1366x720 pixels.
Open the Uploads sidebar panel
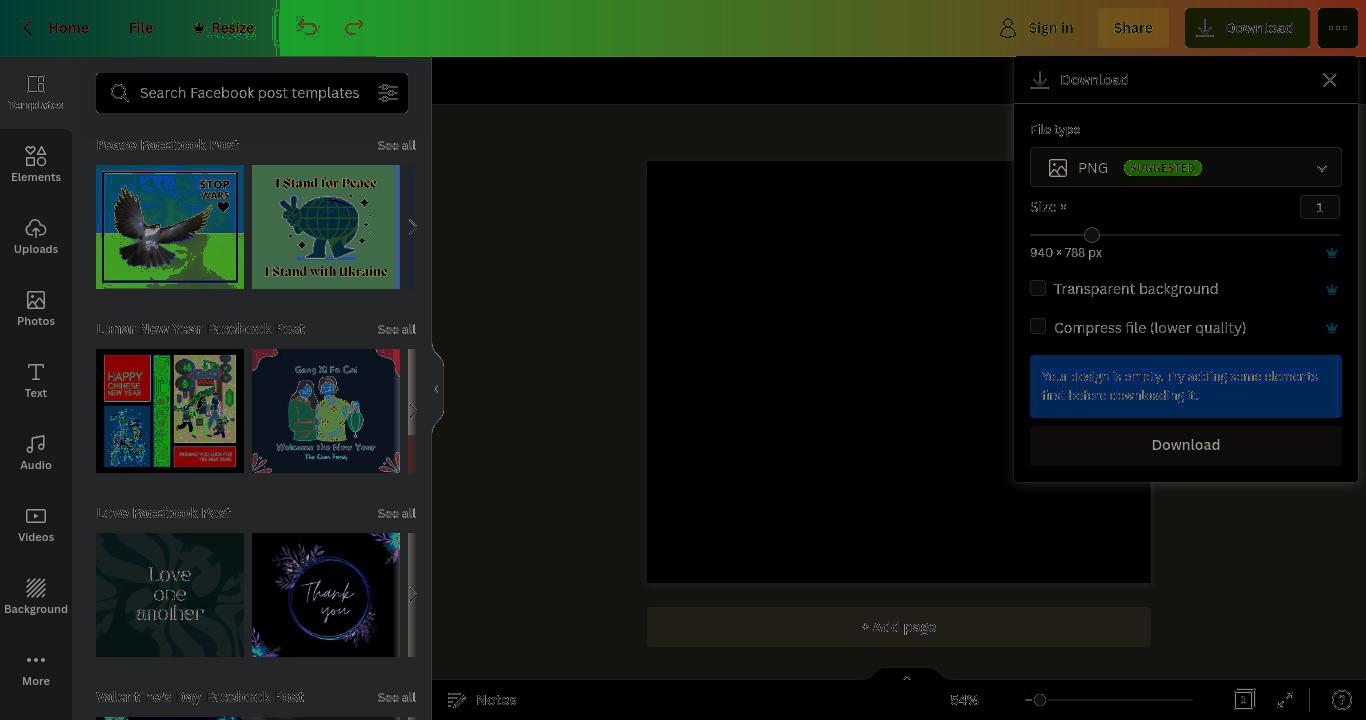pyautogui.click(x=36, y=237)
